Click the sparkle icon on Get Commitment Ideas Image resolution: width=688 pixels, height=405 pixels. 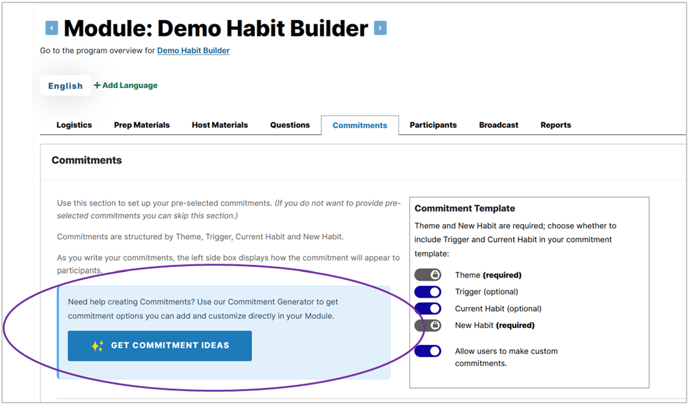point(97,346)
